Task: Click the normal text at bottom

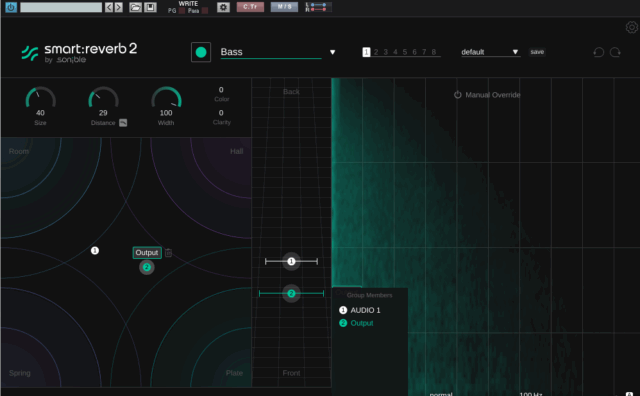Action: [441, 394]
